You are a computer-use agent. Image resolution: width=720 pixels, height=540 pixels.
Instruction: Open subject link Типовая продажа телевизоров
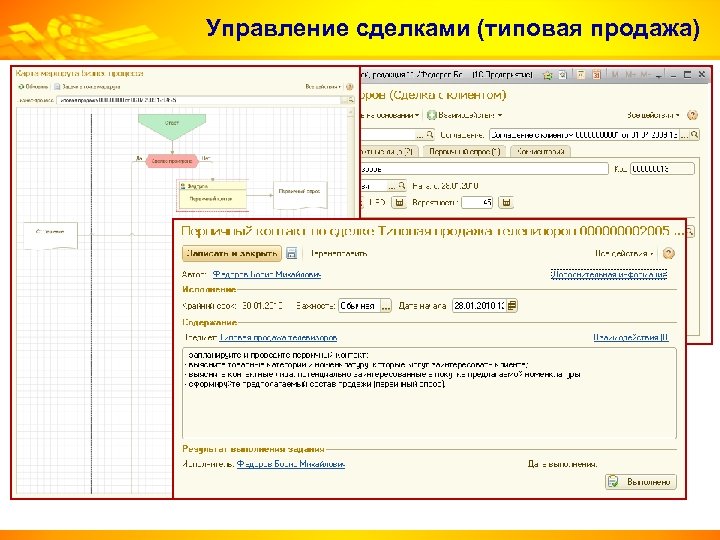[278, 338]
